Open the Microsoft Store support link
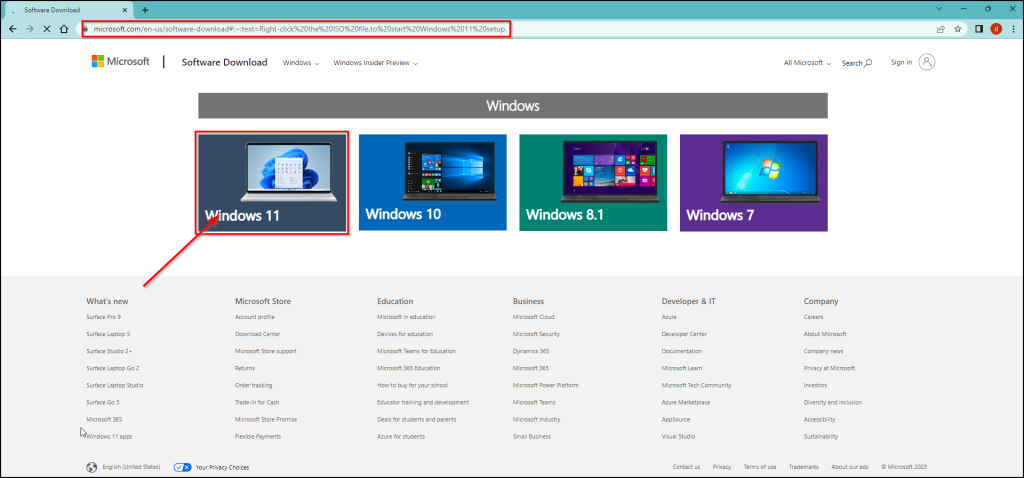Image resolution: width=1024 pixels, height=478 pixels. (x=266, y=351)
